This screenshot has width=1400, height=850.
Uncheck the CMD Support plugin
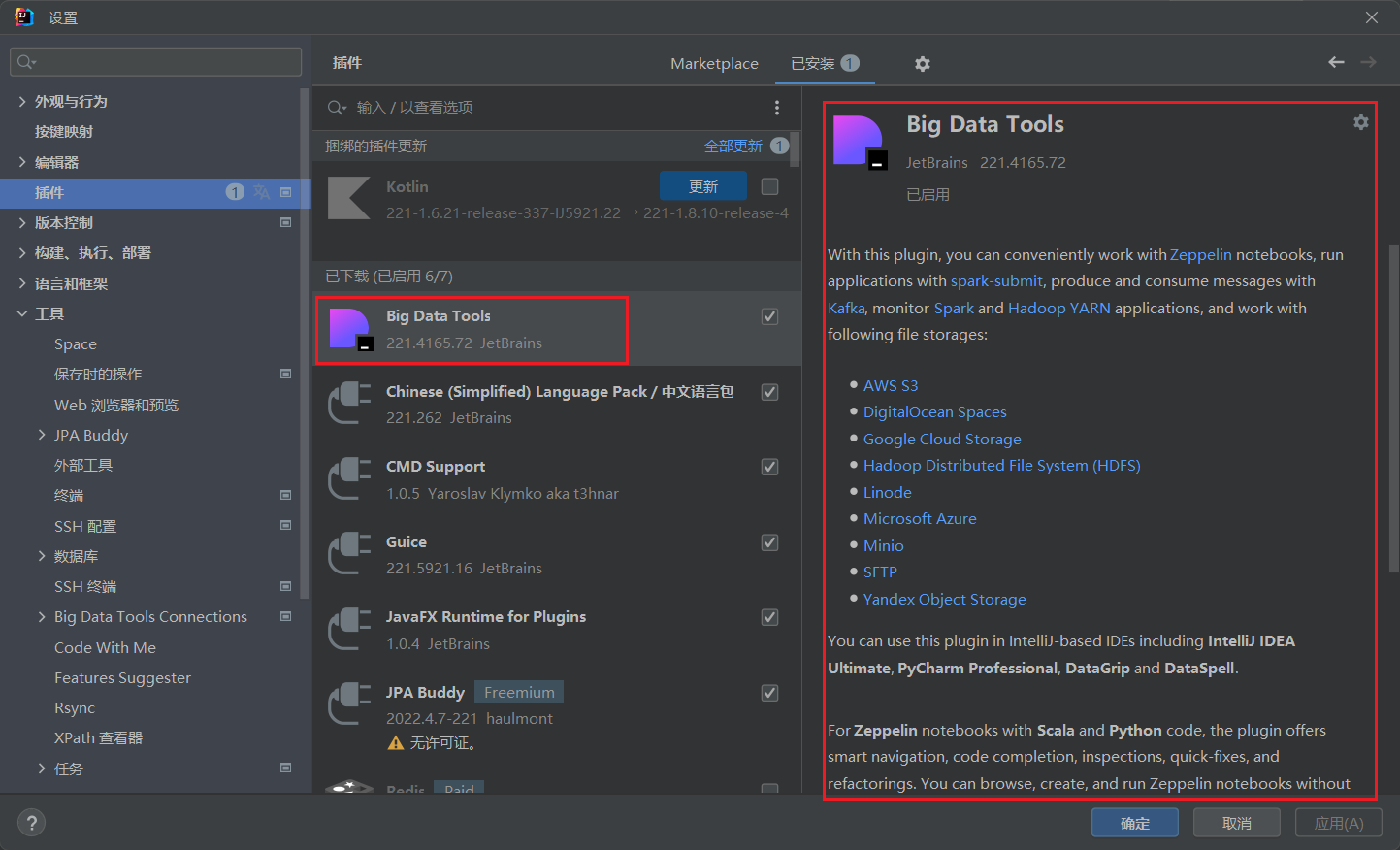point(769,467)
